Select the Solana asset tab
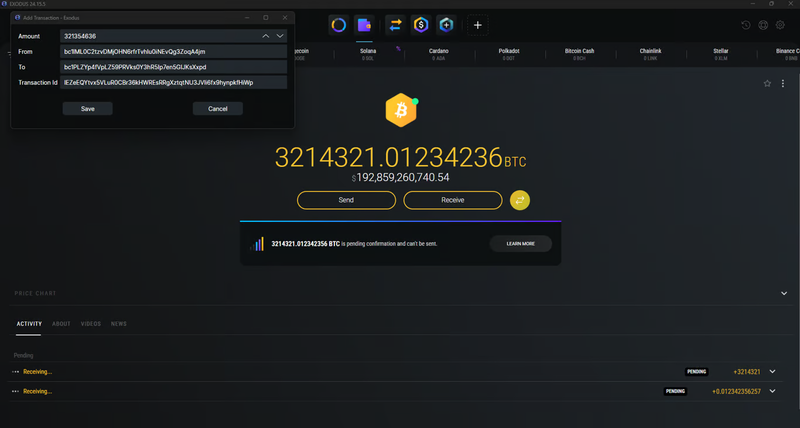This screenshot has width=800, height=428. pos(368,54)
